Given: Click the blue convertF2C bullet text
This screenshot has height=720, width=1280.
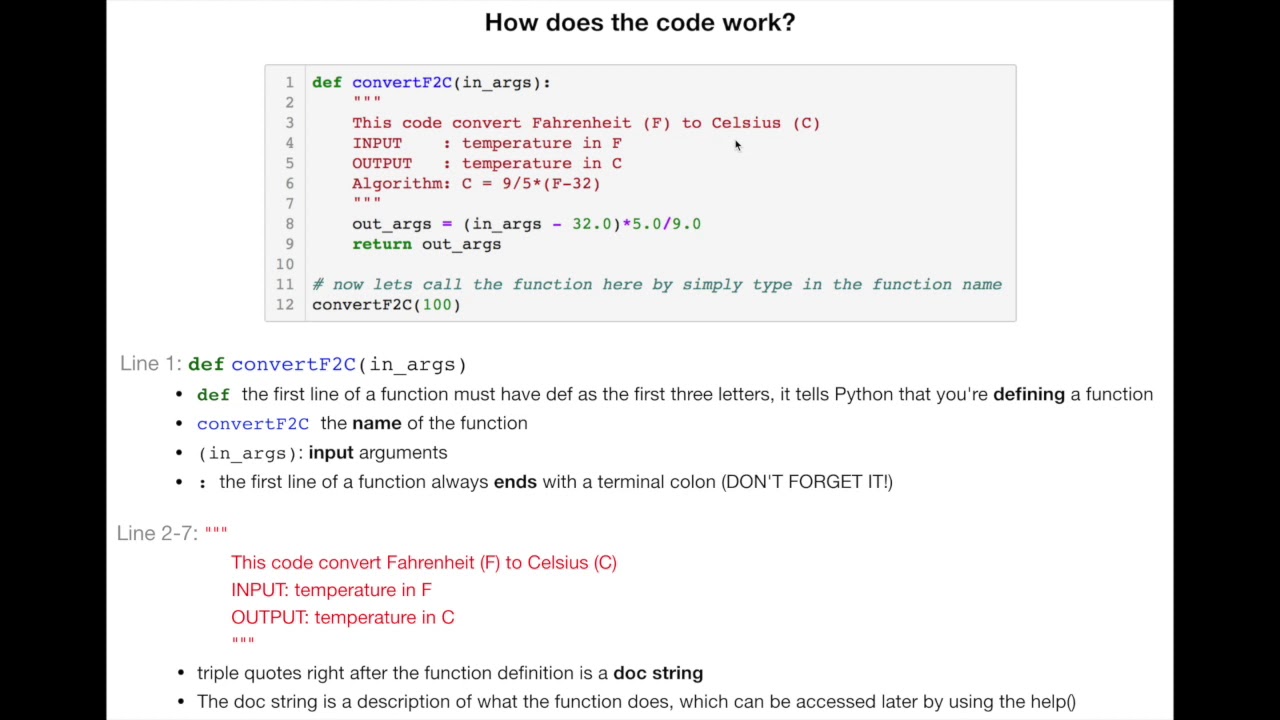Looking at the screenshot, I should tap(253, 424).
